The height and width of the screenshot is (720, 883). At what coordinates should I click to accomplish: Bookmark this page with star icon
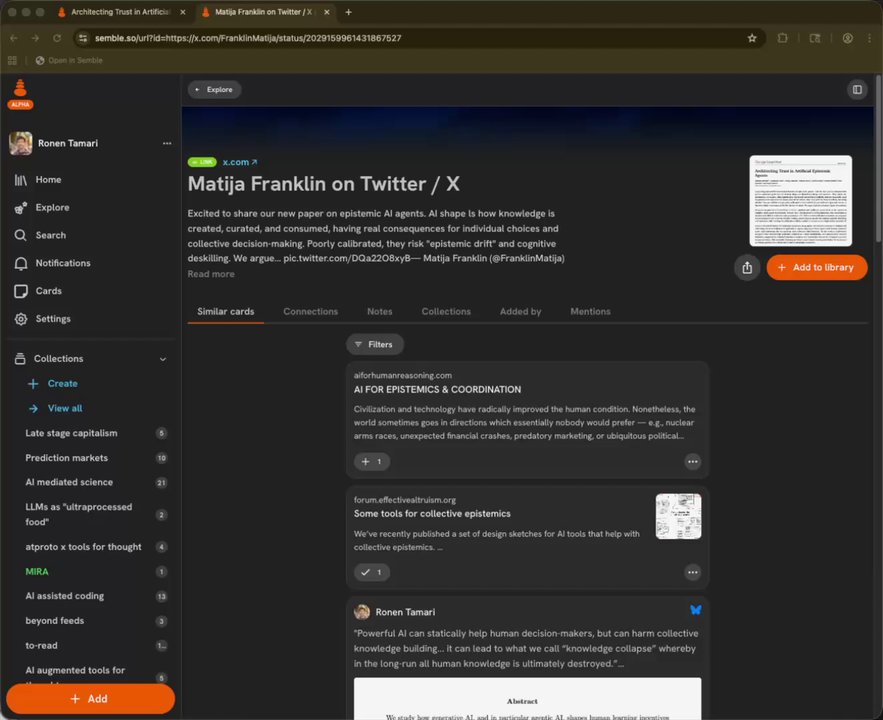pos(752,38)
